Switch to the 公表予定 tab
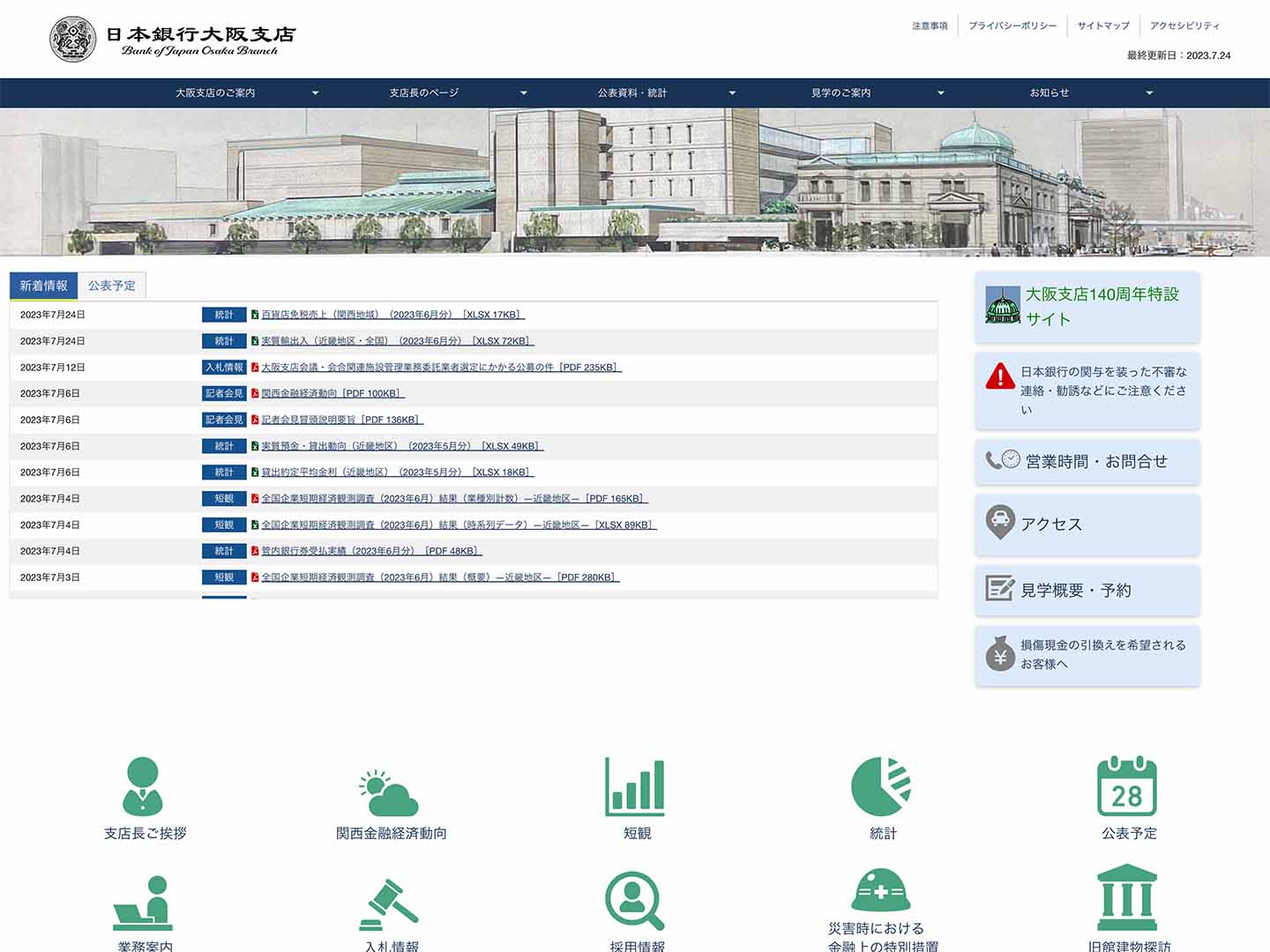Screen dimensions: 1270x952 point(112,286)
